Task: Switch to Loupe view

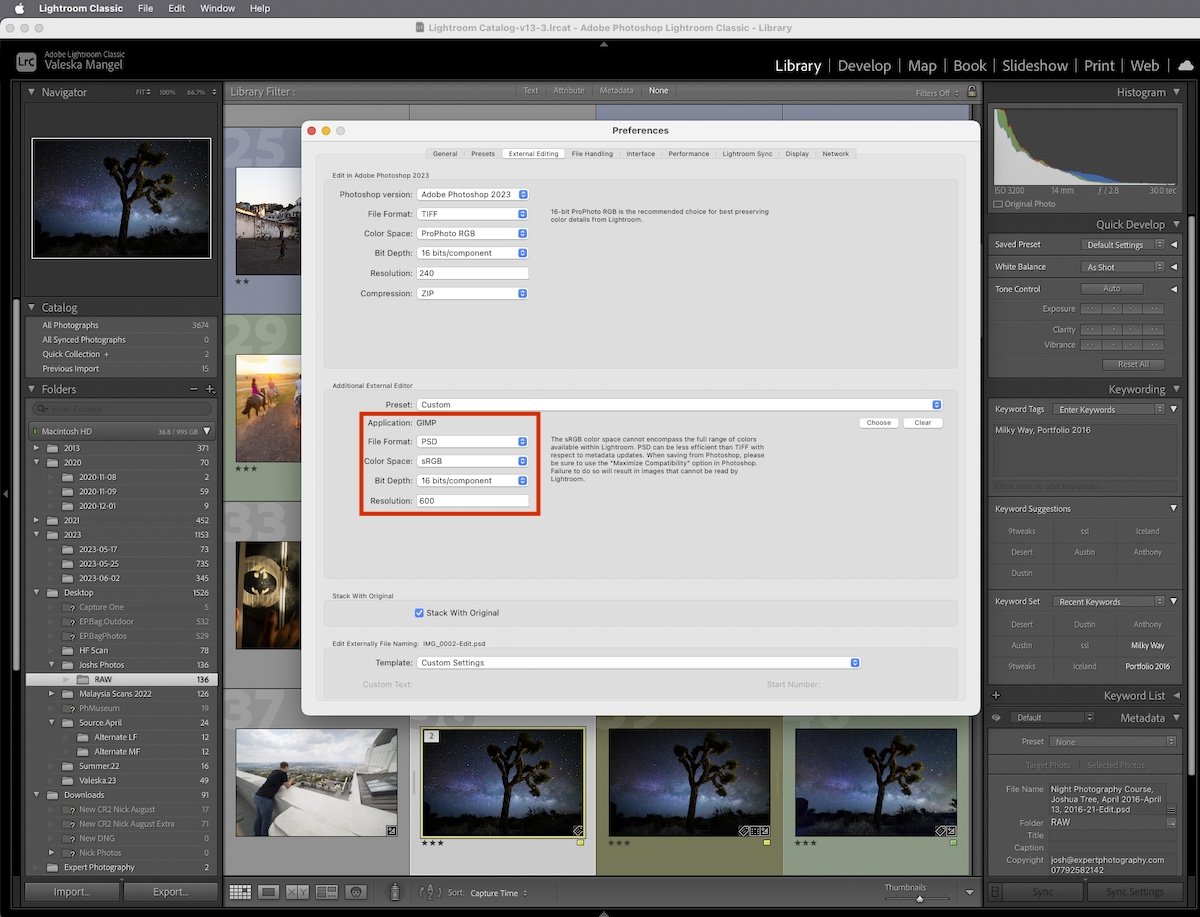Action: coord(268,892)
